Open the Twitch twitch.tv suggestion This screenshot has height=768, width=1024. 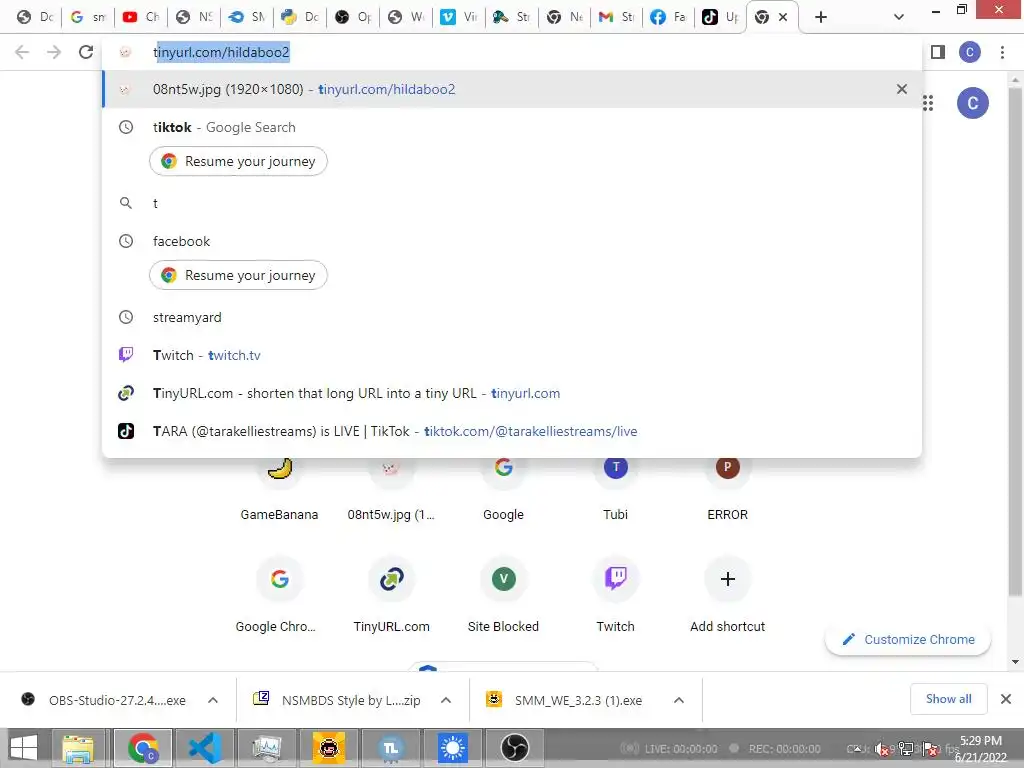tap(512, 355)
